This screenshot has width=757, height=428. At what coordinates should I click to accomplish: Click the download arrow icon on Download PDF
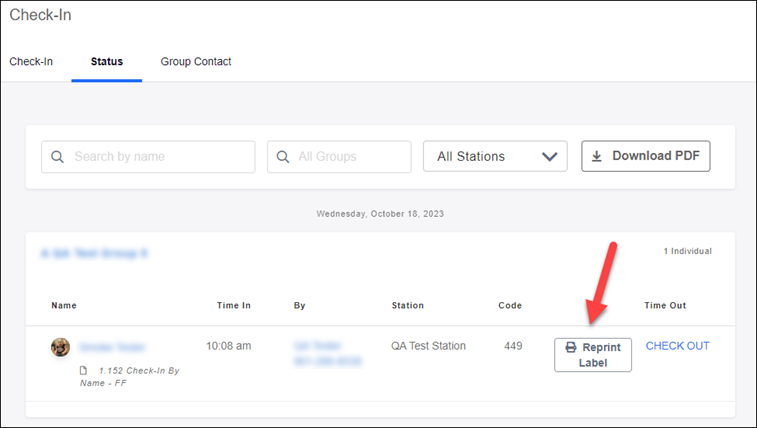pos(597,157)
